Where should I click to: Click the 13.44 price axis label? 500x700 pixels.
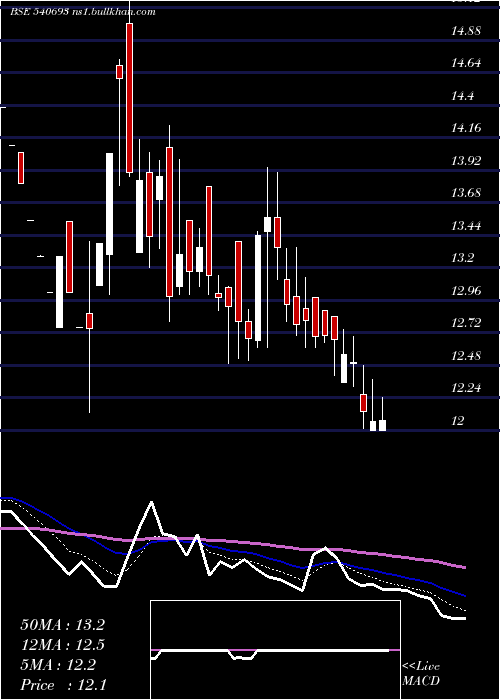coord(466,225)
